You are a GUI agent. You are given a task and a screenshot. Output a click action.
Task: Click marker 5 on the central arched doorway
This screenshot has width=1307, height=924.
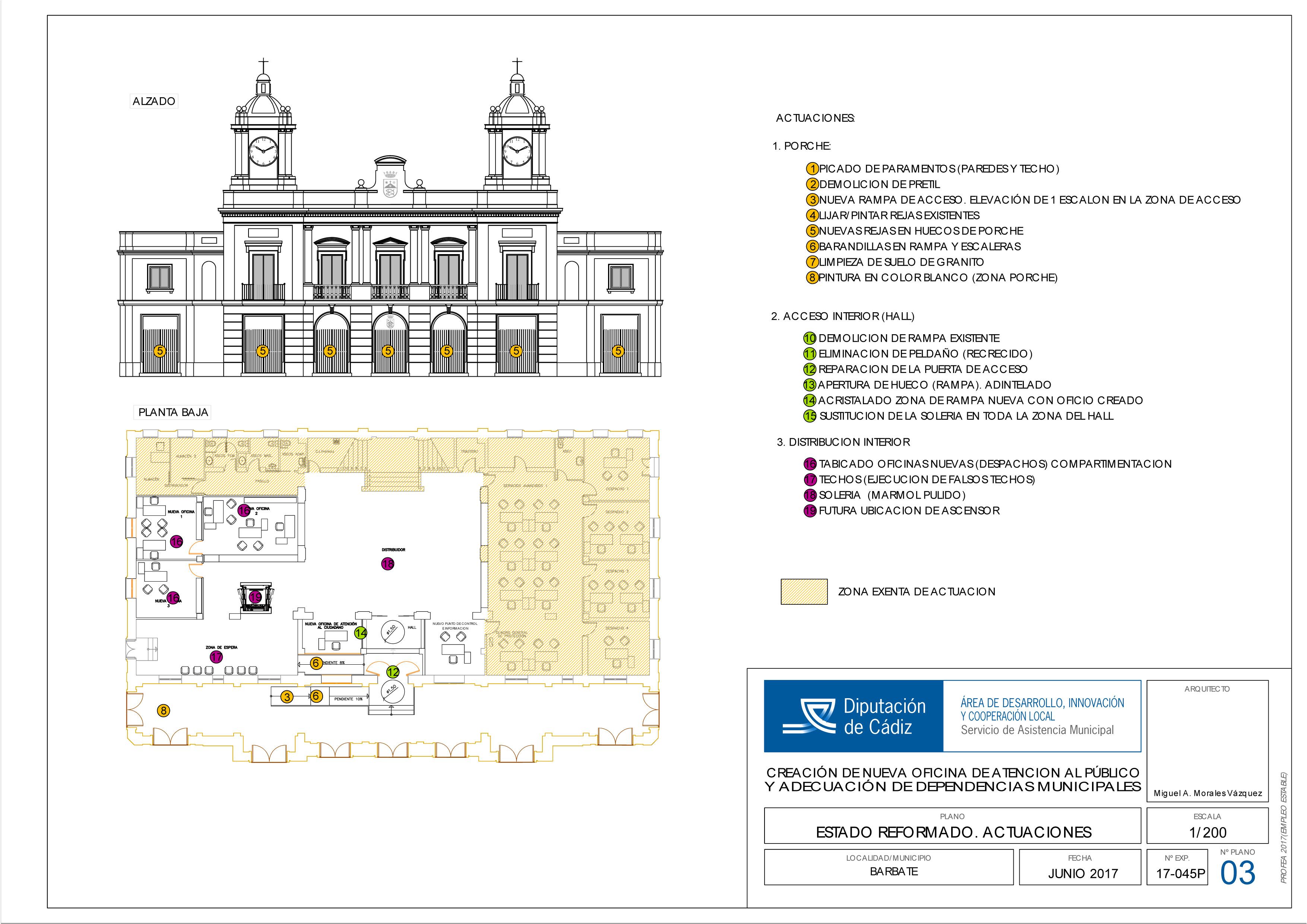coord(387,351)
